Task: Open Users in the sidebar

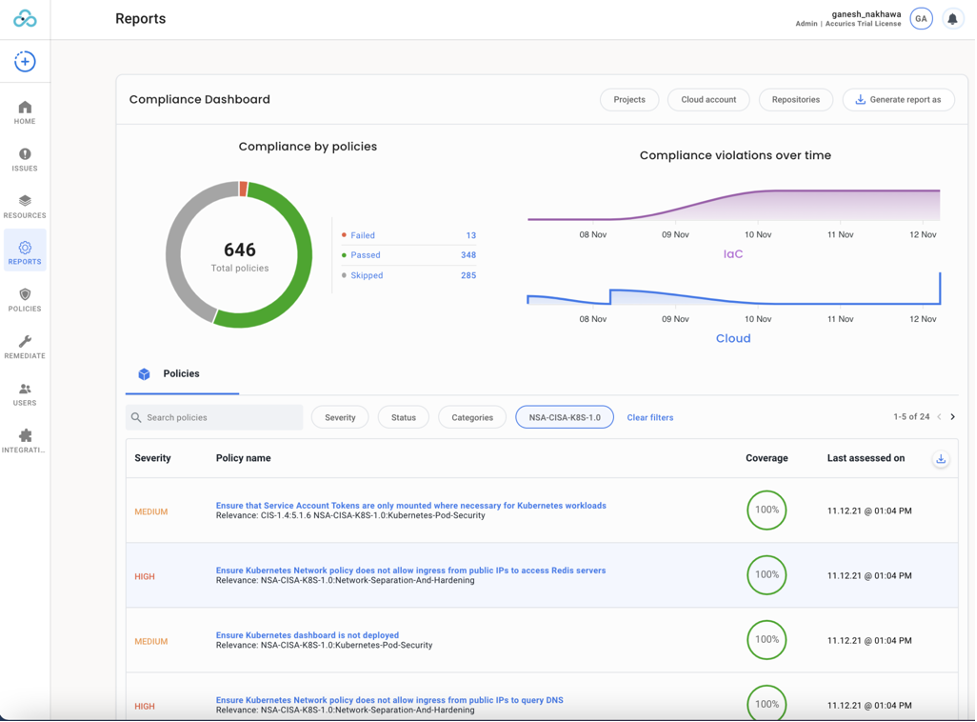Action: point(25,394)
